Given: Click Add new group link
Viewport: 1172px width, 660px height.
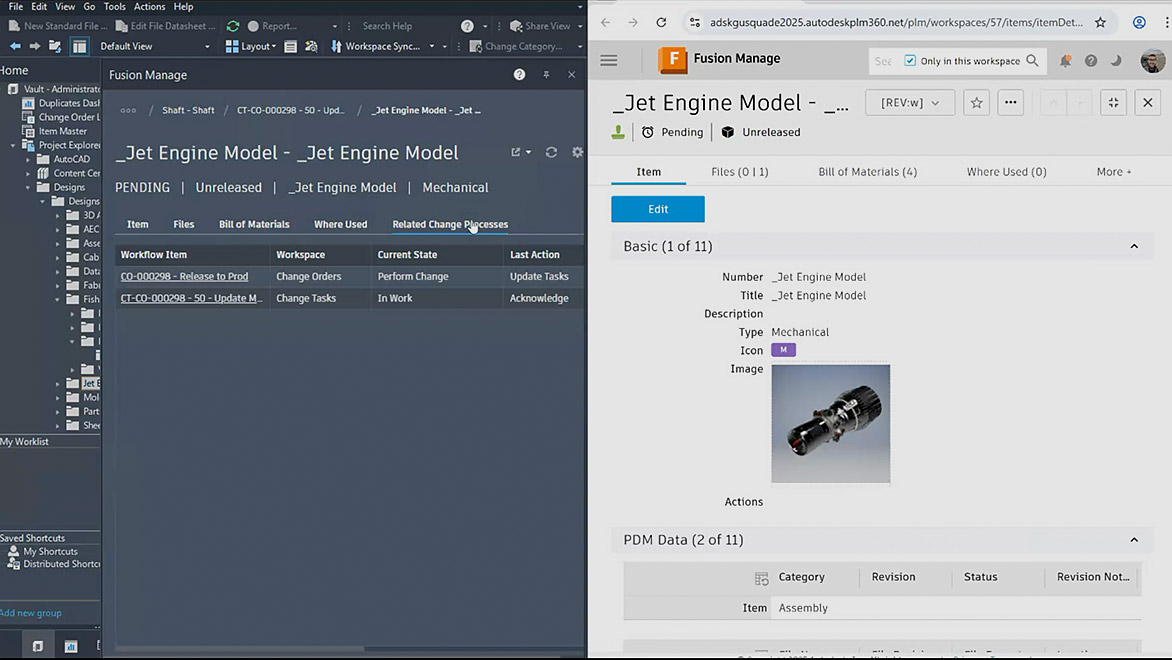Looking at the screenshot, I should point(31,613).
